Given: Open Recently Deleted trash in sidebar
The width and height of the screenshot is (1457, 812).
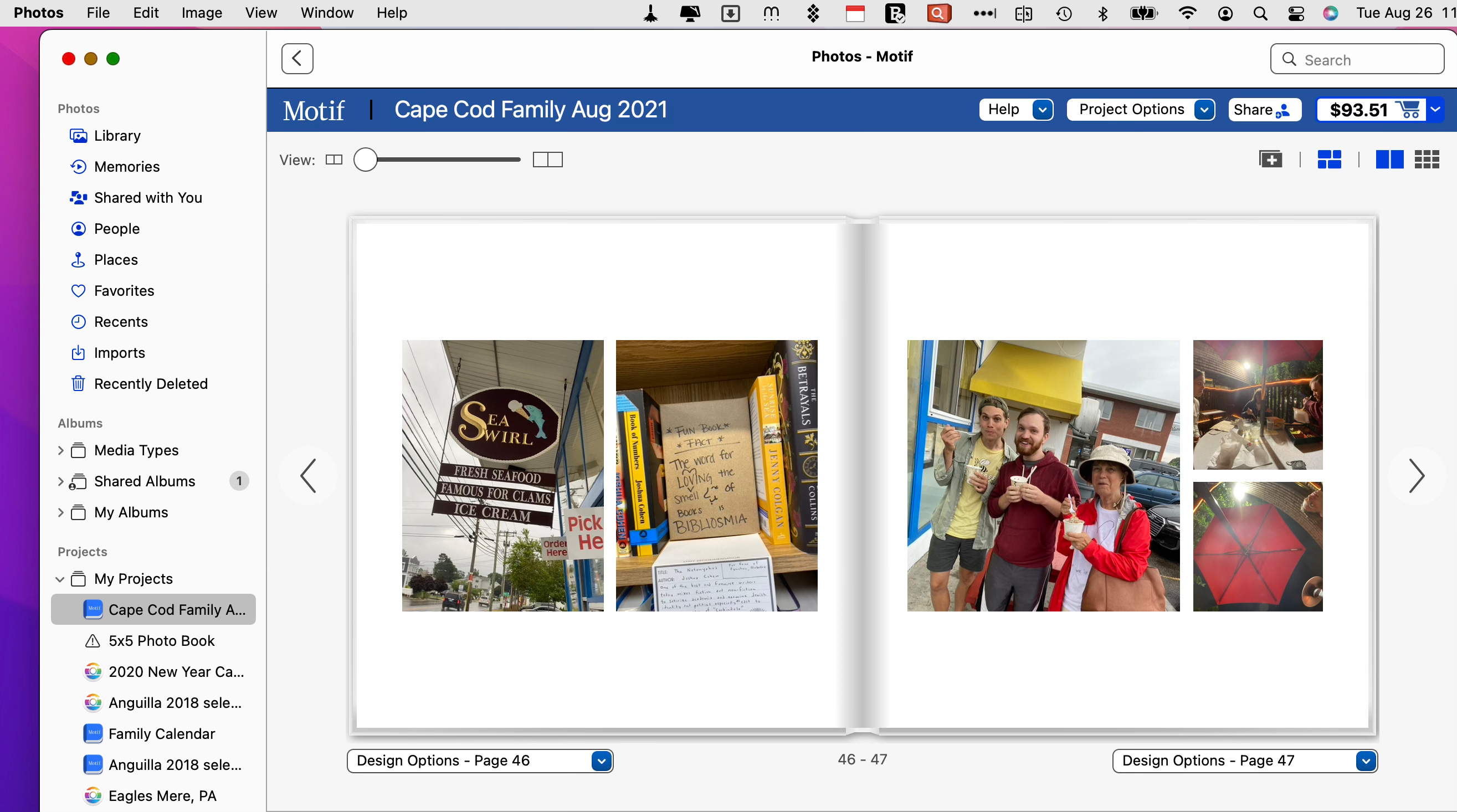Looking at the screenshot, I should (x=151, y=383).
